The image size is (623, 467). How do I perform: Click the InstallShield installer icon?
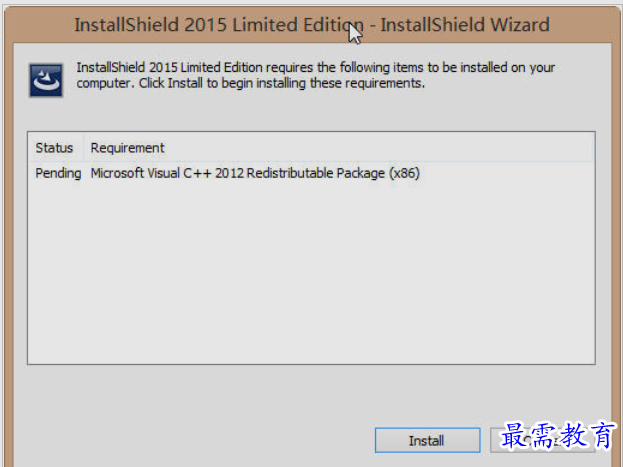(46, 80)
